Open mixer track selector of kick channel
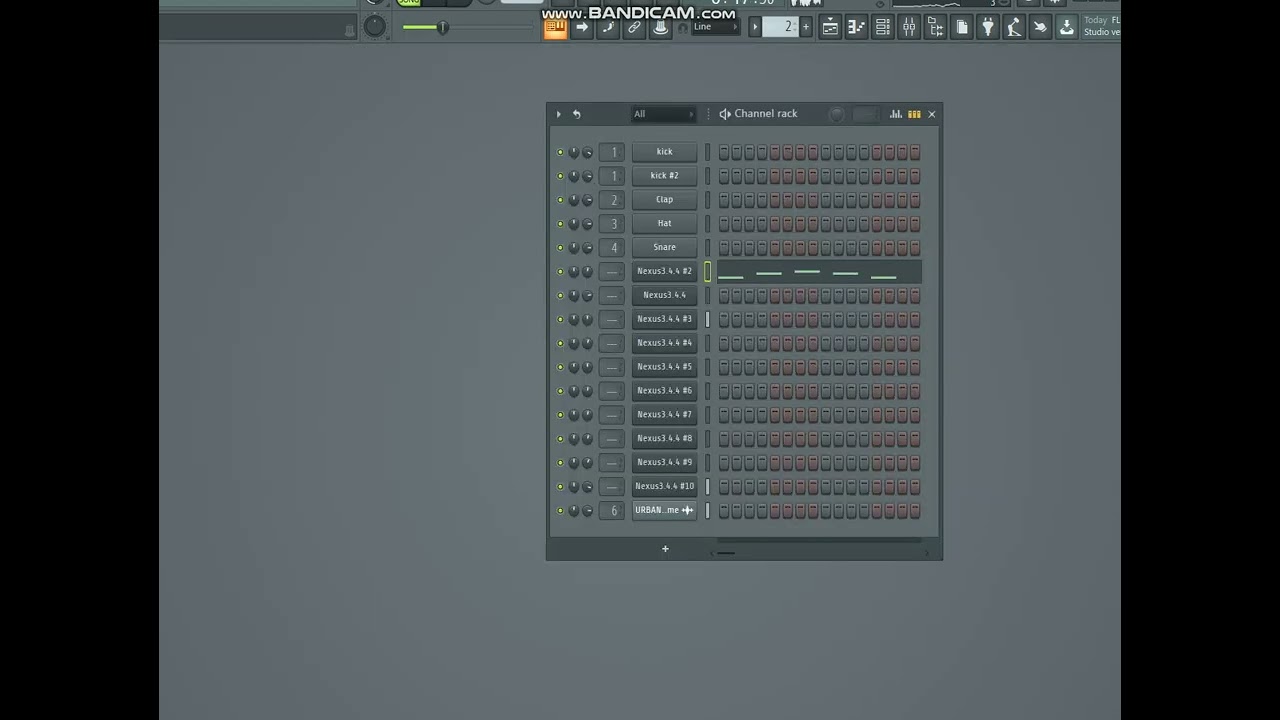The image size is (1280, 720). tap(612, 152)
